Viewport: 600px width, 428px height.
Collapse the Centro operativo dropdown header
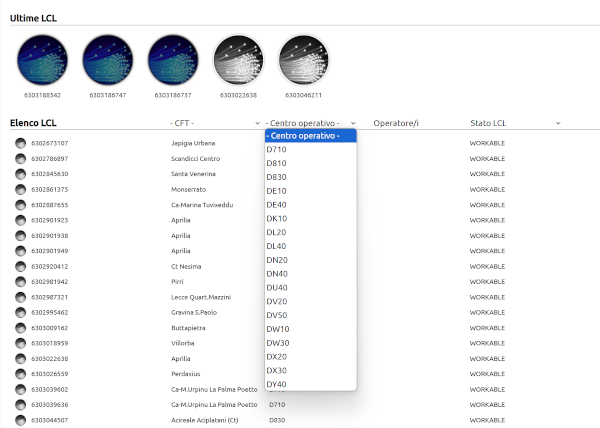pyautogui.click(x=311, y=122)
